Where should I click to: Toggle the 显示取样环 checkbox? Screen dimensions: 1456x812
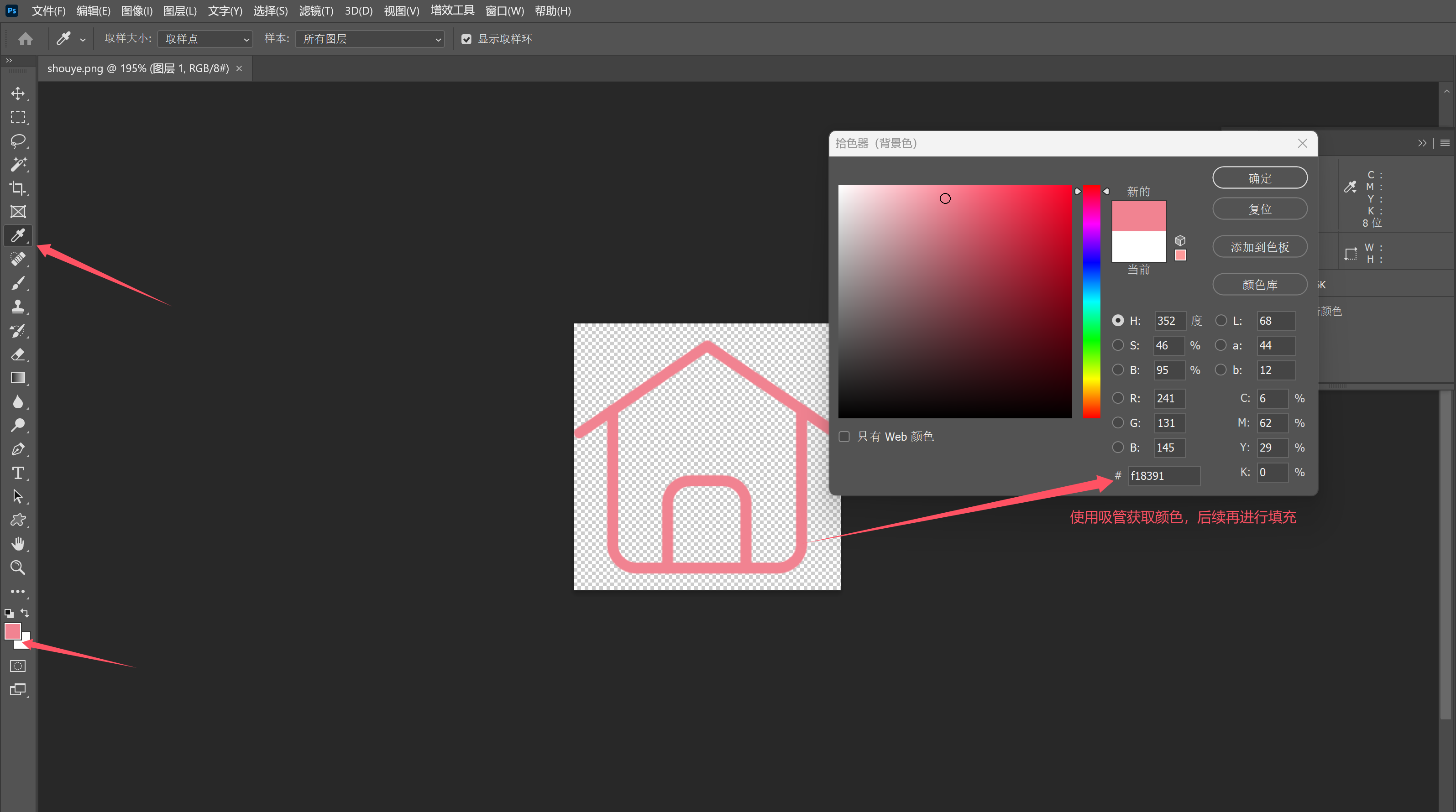tap(466, 39)
